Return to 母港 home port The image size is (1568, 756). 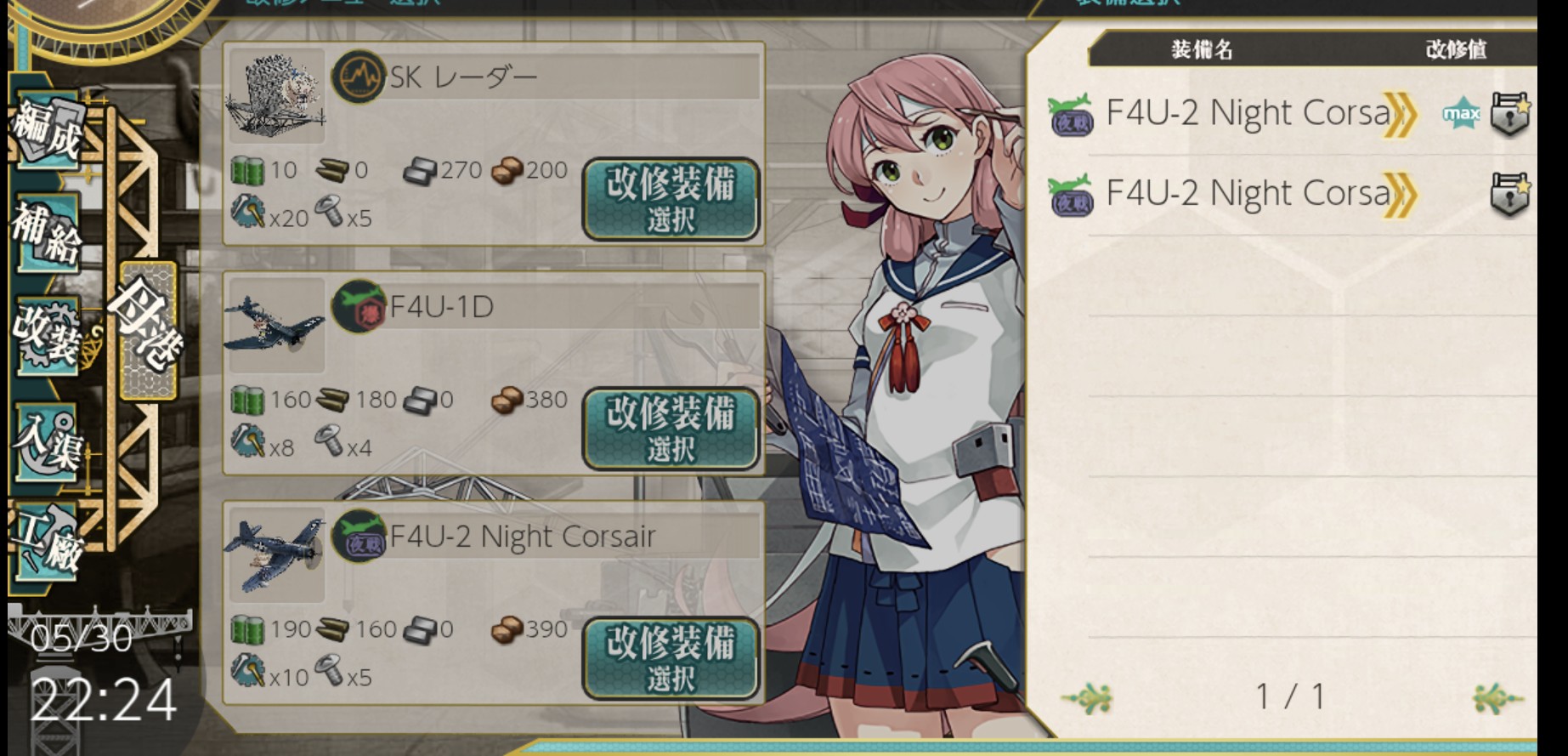click(148, 332)
